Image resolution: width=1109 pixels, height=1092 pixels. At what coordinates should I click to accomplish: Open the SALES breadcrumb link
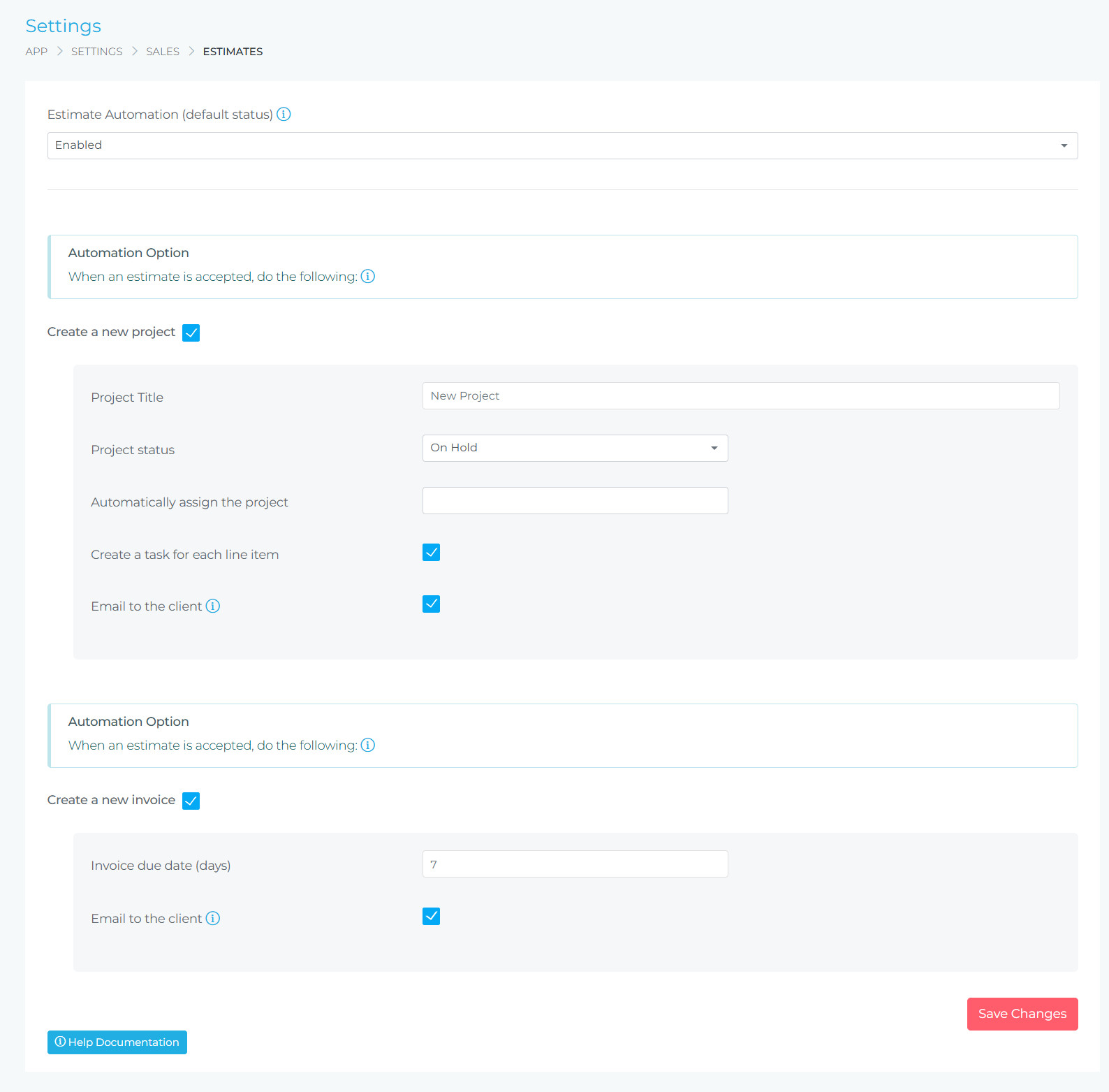pos(163,52)
